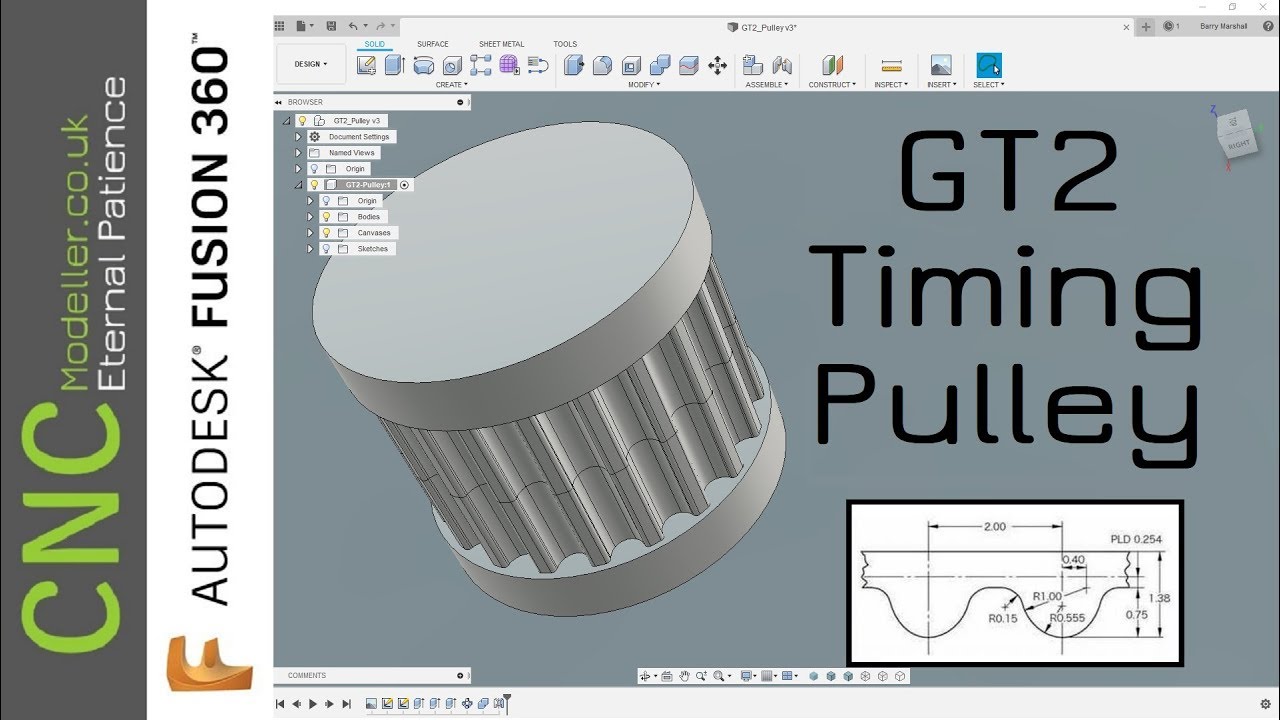Open the Rectangular Pattern tool
The width and height of the screenshot is (1280, 720).
pyautogui.click(x=481, y=65)
